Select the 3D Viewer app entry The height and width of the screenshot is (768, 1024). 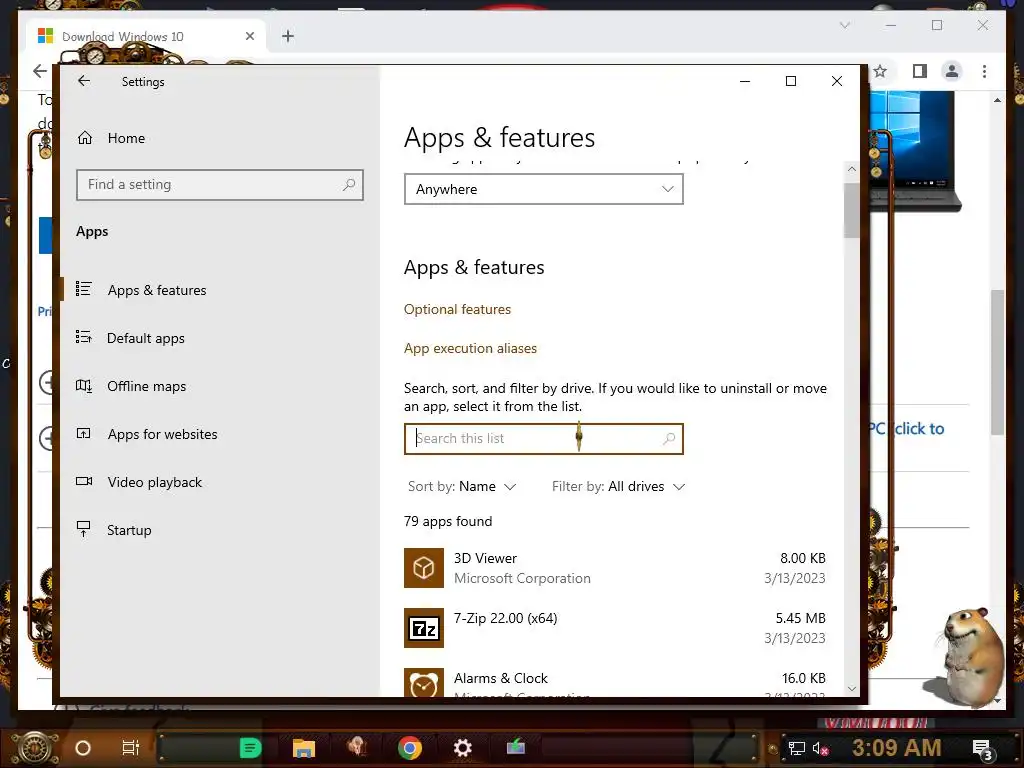click(x=615, y=568)
